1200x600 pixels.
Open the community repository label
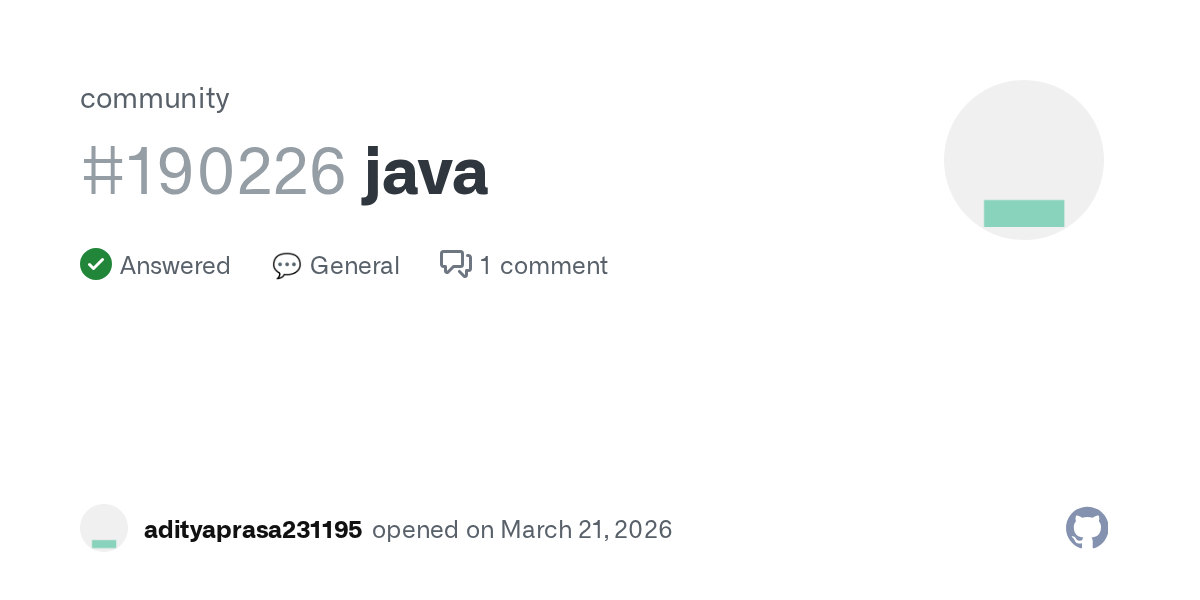click(155, 98)
